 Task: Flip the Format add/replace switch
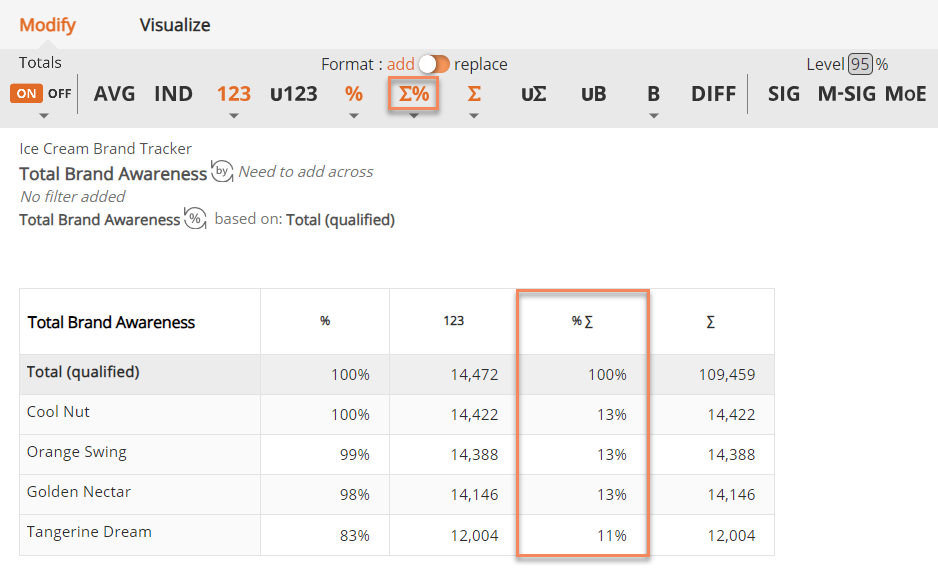point(434,64)
